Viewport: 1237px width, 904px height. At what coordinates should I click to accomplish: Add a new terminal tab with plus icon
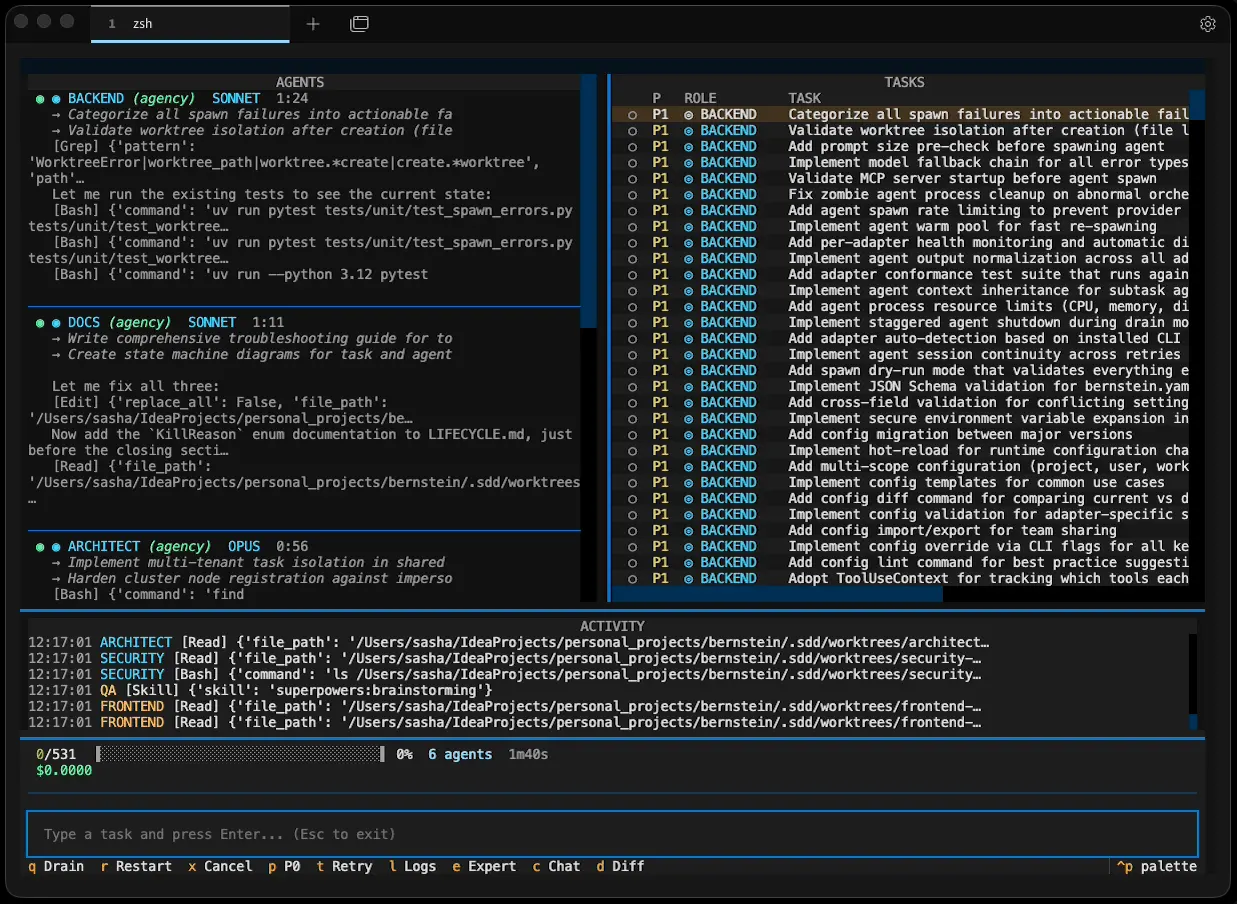click(313, 24)
